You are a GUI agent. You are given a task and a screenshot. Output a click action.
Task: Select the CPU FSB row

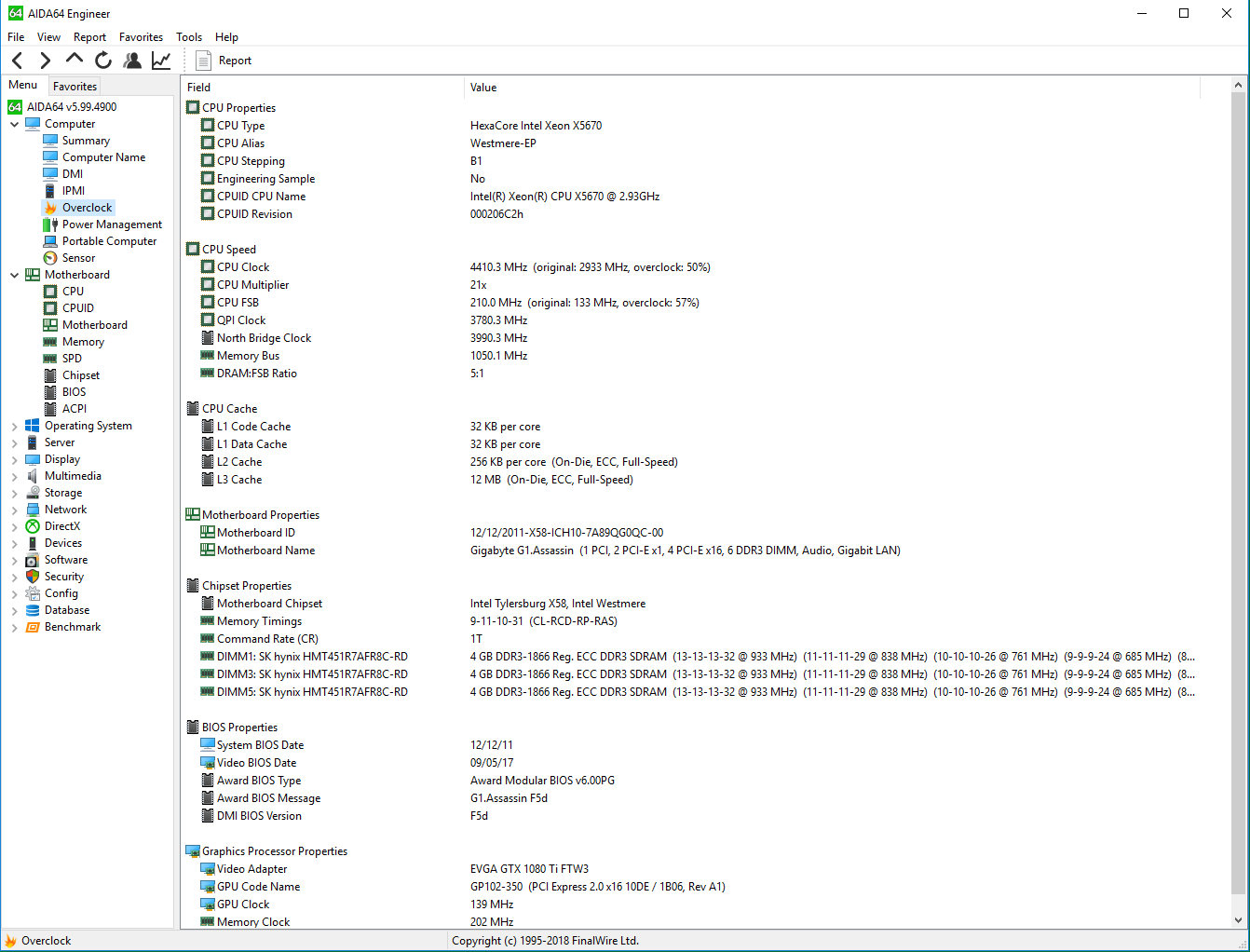tap(689, 303)
